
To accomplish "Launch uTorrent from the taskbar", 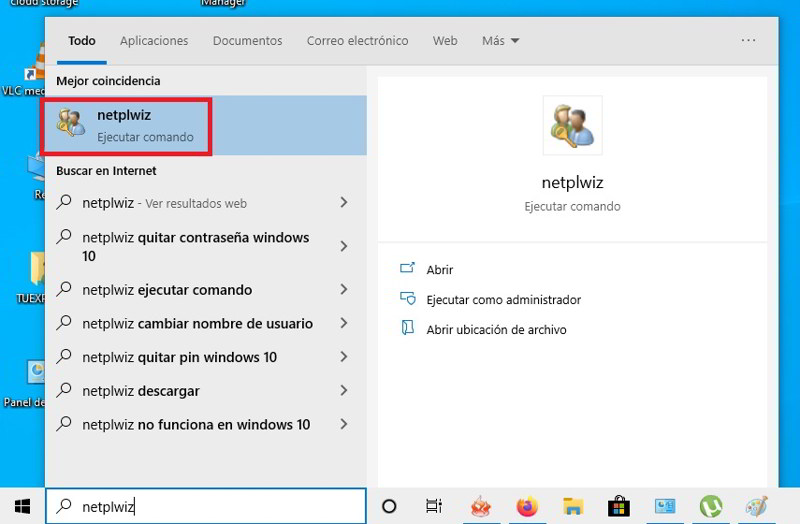I will (711, 506).
